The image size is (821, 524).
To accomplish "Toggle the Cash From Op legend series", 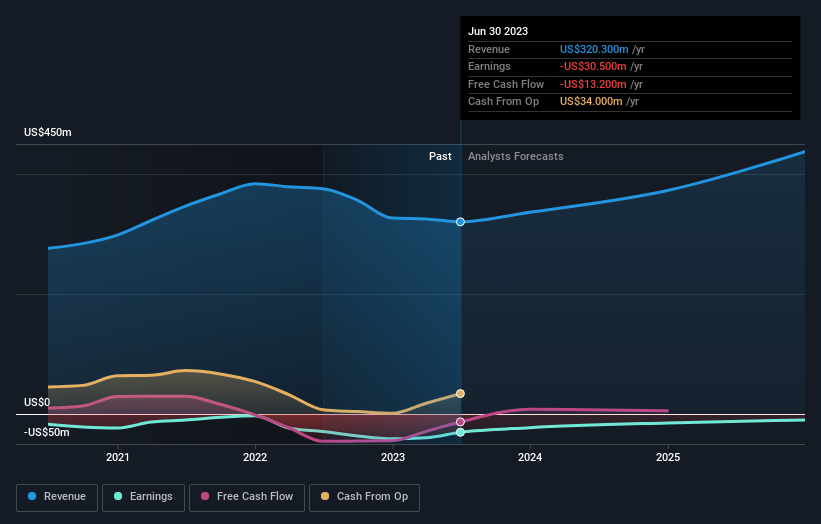I will 364,497.
